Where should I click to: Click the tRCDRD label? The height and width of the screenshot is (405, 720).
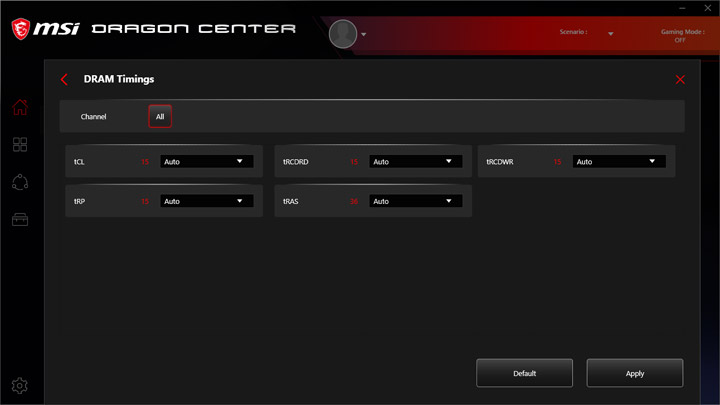pos(296,162)
